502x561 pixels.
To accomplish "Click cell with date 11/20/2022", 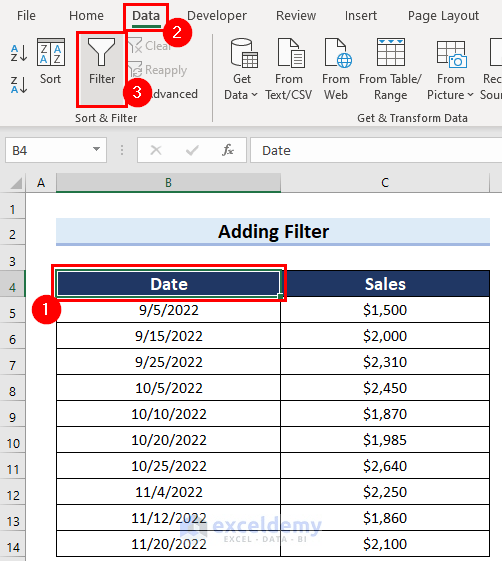I will point(169,544).
